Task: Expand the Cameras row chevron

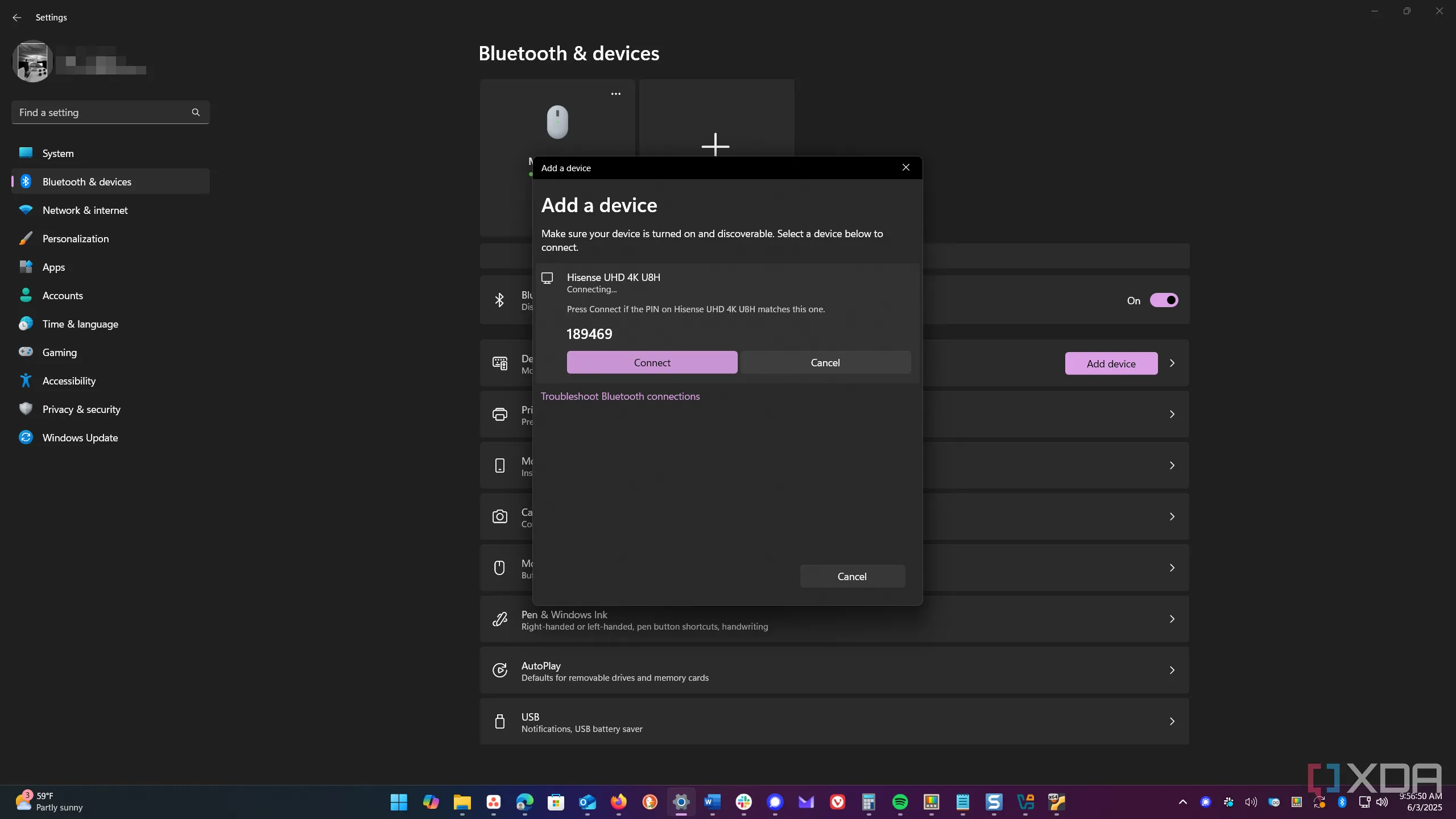Action: point(1172,516)
